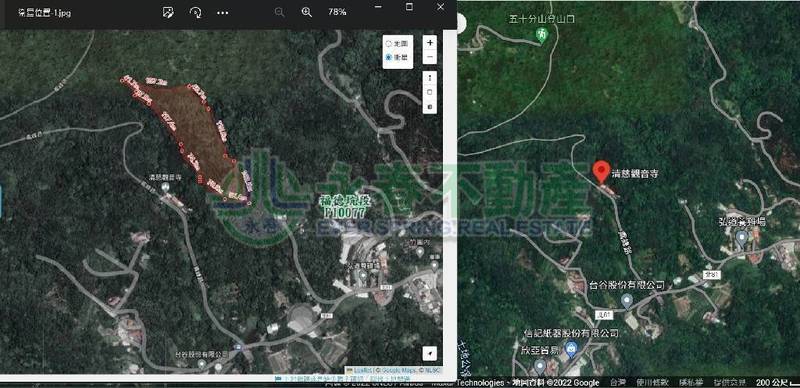Click the filled square map tool icon
Screen dimensions: 800x388
pos(430,107)
